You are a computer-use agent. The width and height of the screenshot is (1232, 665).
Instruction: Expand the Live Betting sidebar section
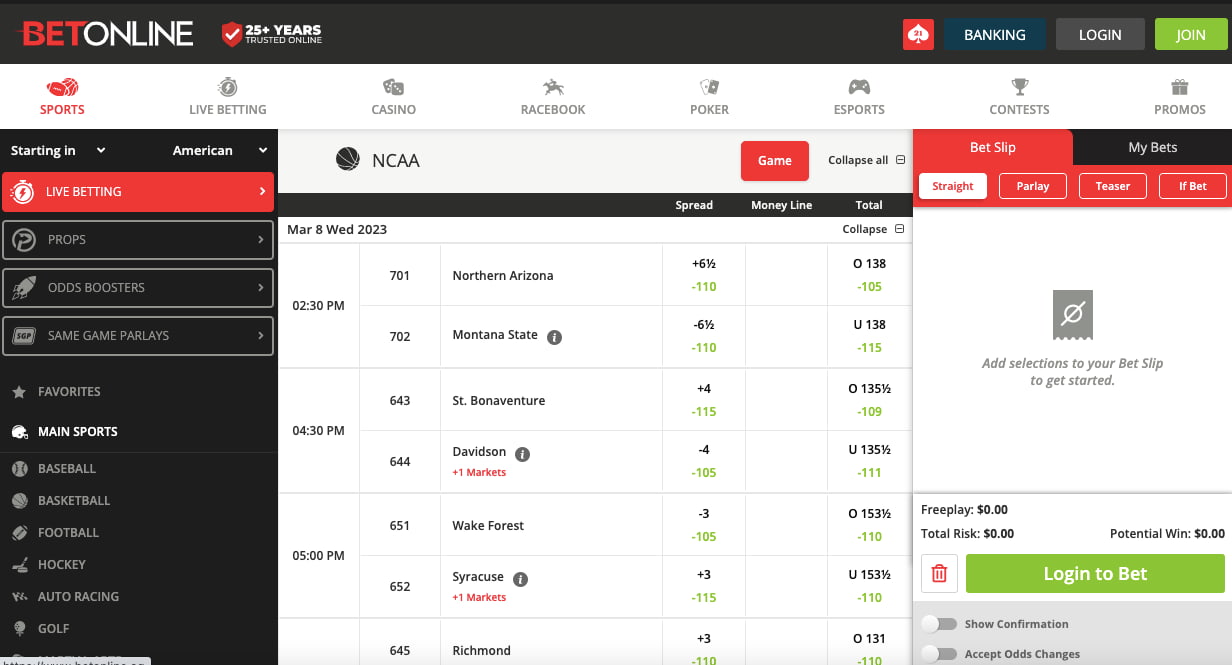(138, 191)
